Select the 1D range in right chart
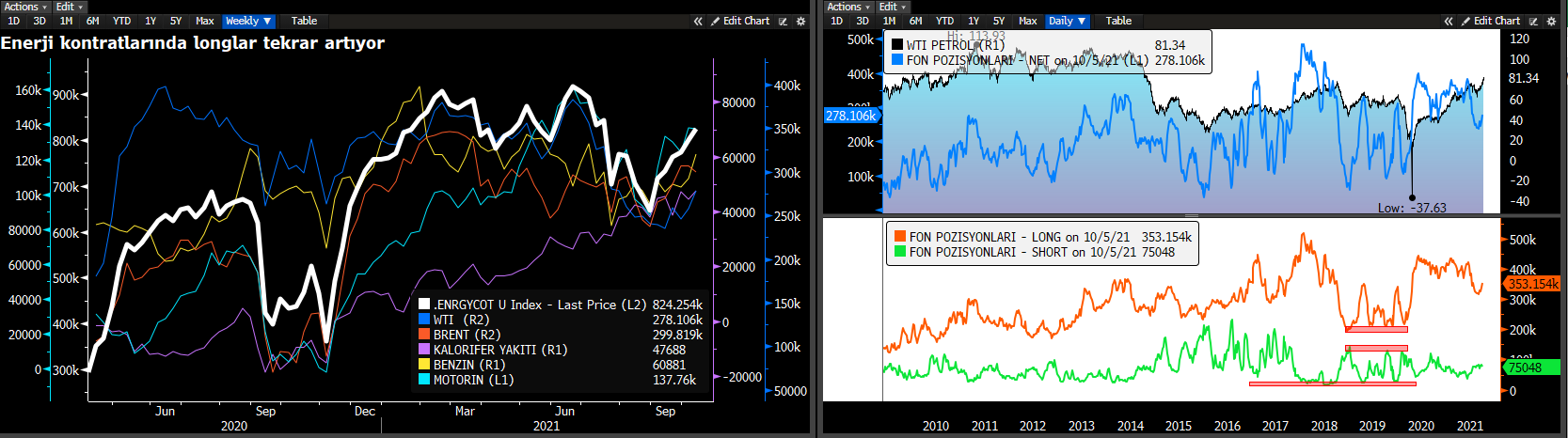Screen dimensions: 1568x438 pos(836,21)
